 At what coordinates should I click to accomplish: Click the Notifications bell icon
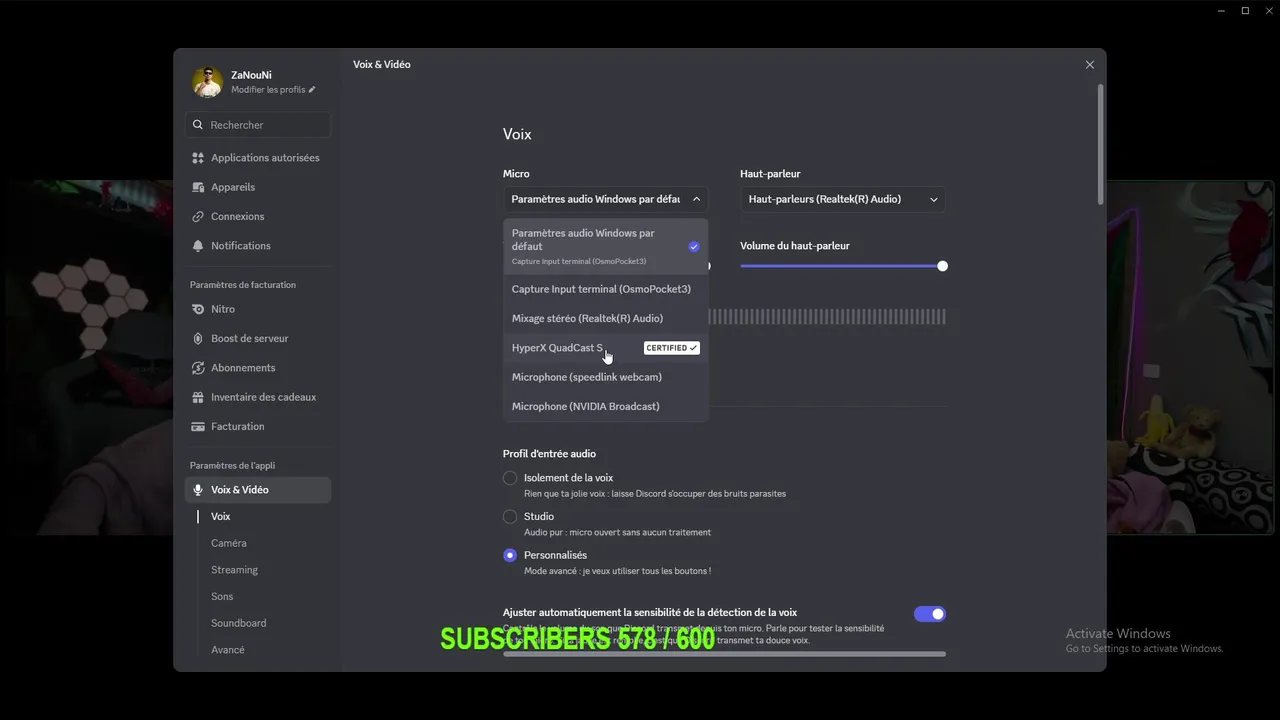click(198, 245)
